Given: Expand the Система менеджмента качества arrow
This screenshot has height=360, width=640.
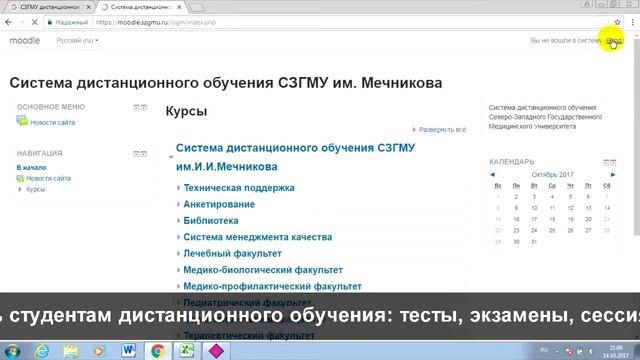Looking at the screenshot, I should (x=178, y=237).
